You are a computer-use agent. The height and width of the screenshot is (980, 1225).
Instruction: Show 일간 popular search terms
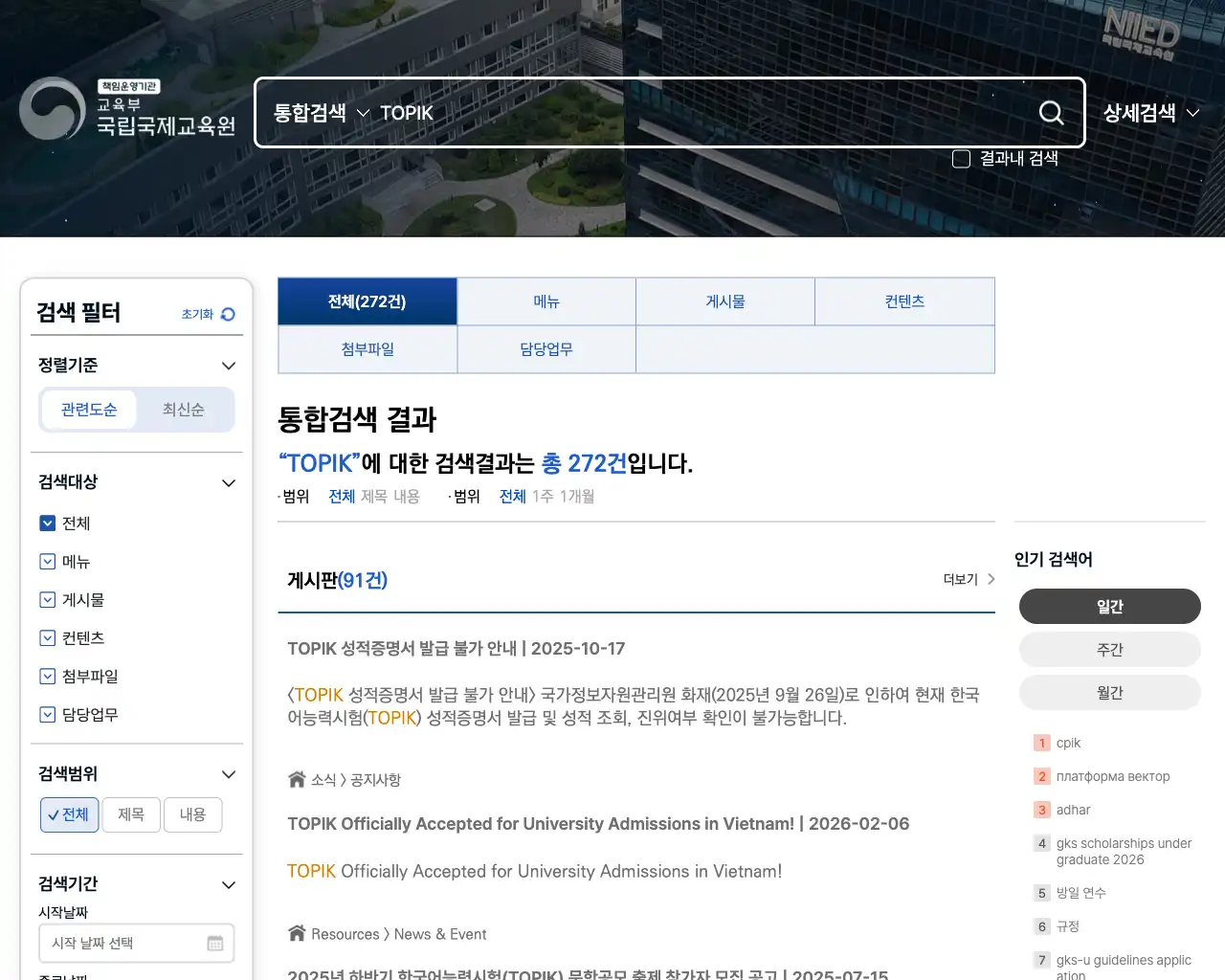(1110, 607)
